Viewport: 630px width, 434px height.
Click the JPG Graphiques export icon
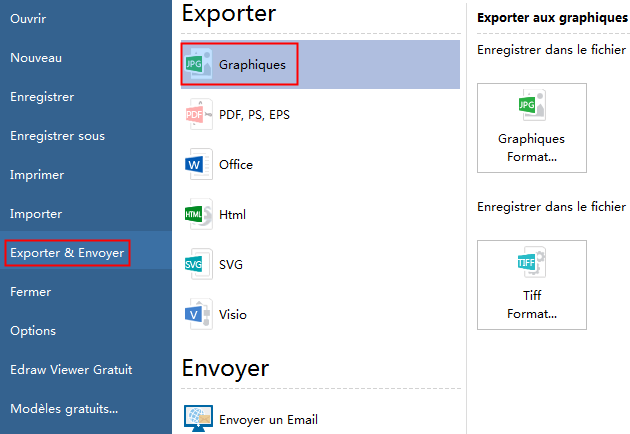point(198,64)
